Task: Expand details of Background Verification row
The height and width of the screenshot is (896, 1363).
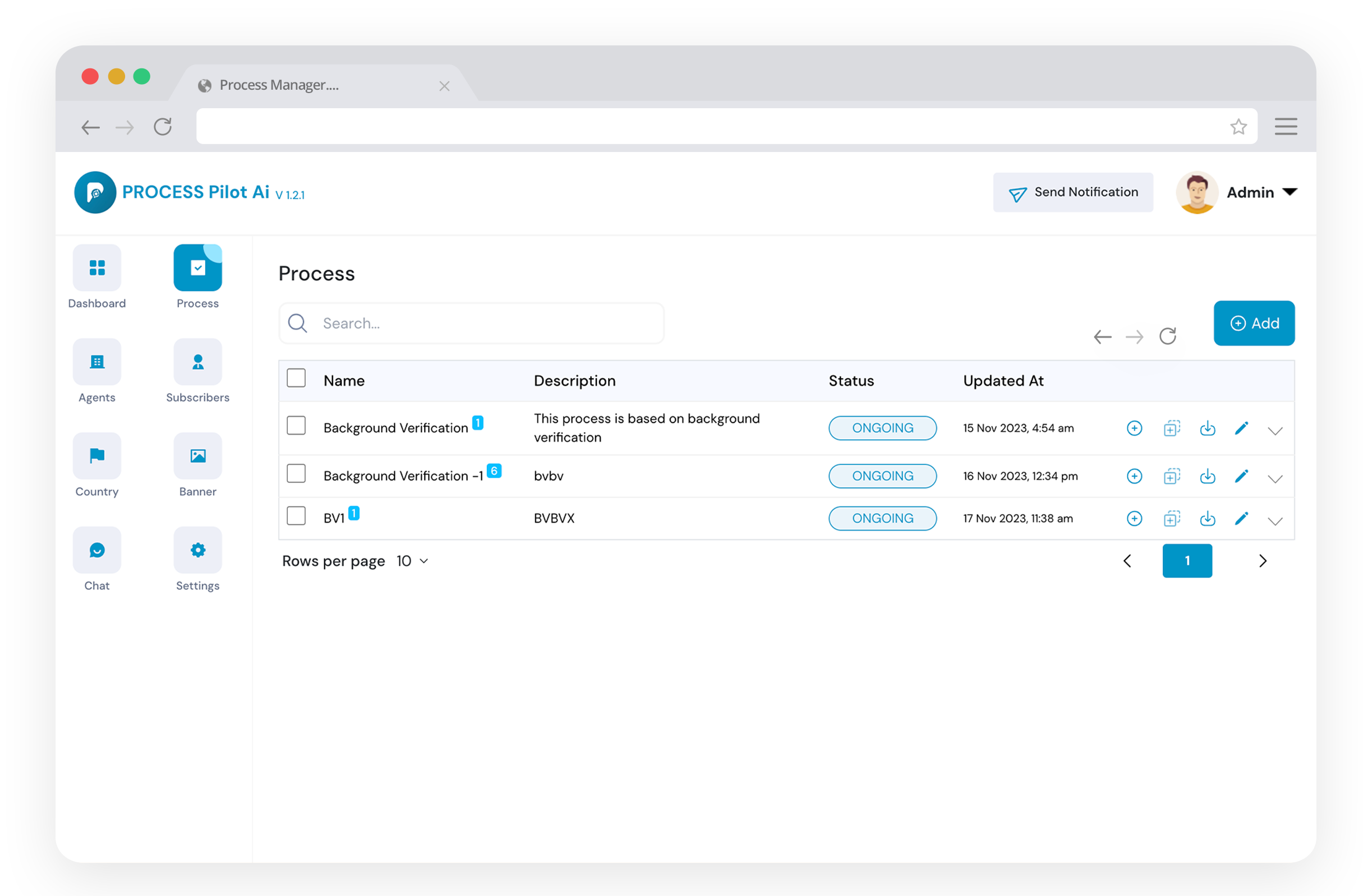Action: (1275, 431)
